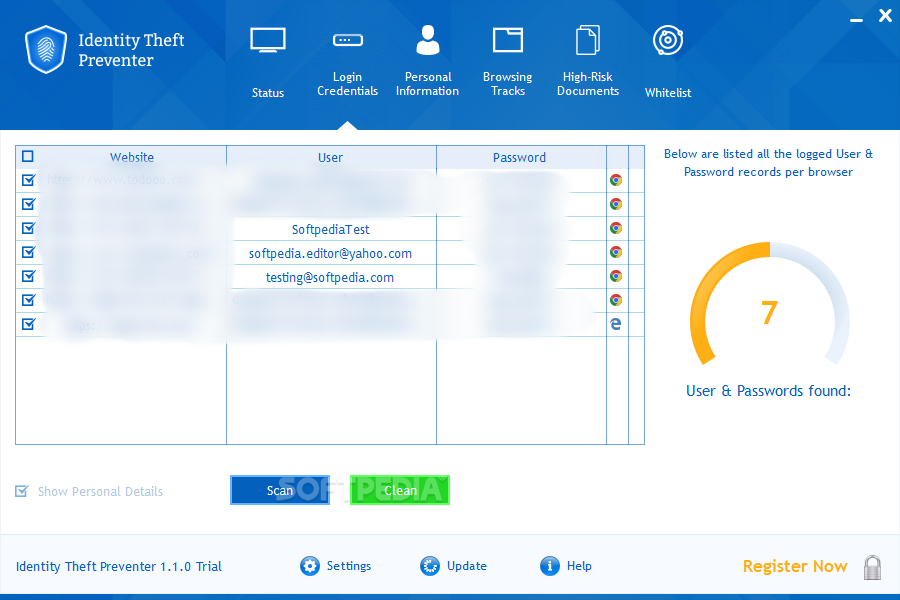Switch to the Whitelist tab label
Image resolution: width=900 pixels, height=600 pixels.
point(668,93)
